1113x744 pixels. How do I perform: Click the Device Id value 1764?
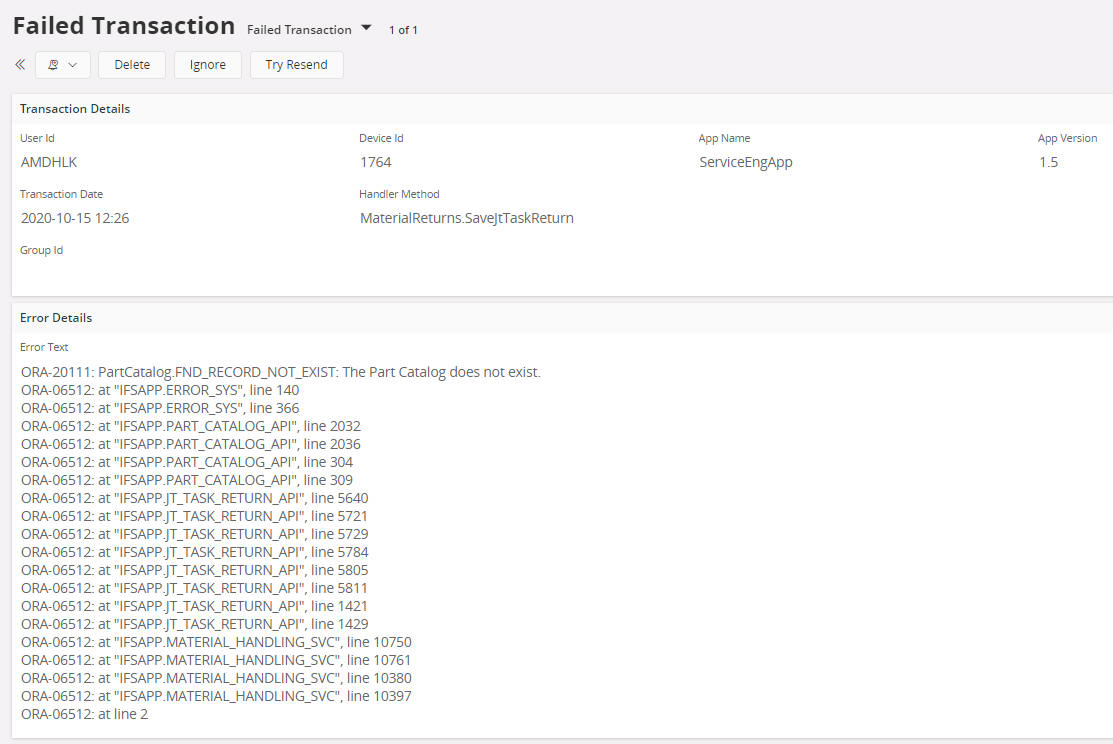click(x=376, y=162)
